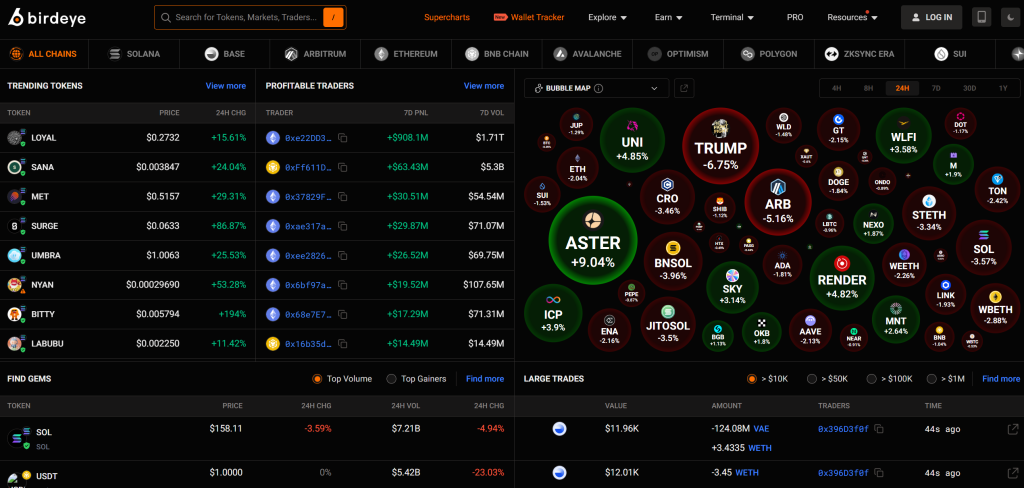Copy trader address 0xe22DD3 icon
The width and height of the screenshot is (1024, 488).
342,137
